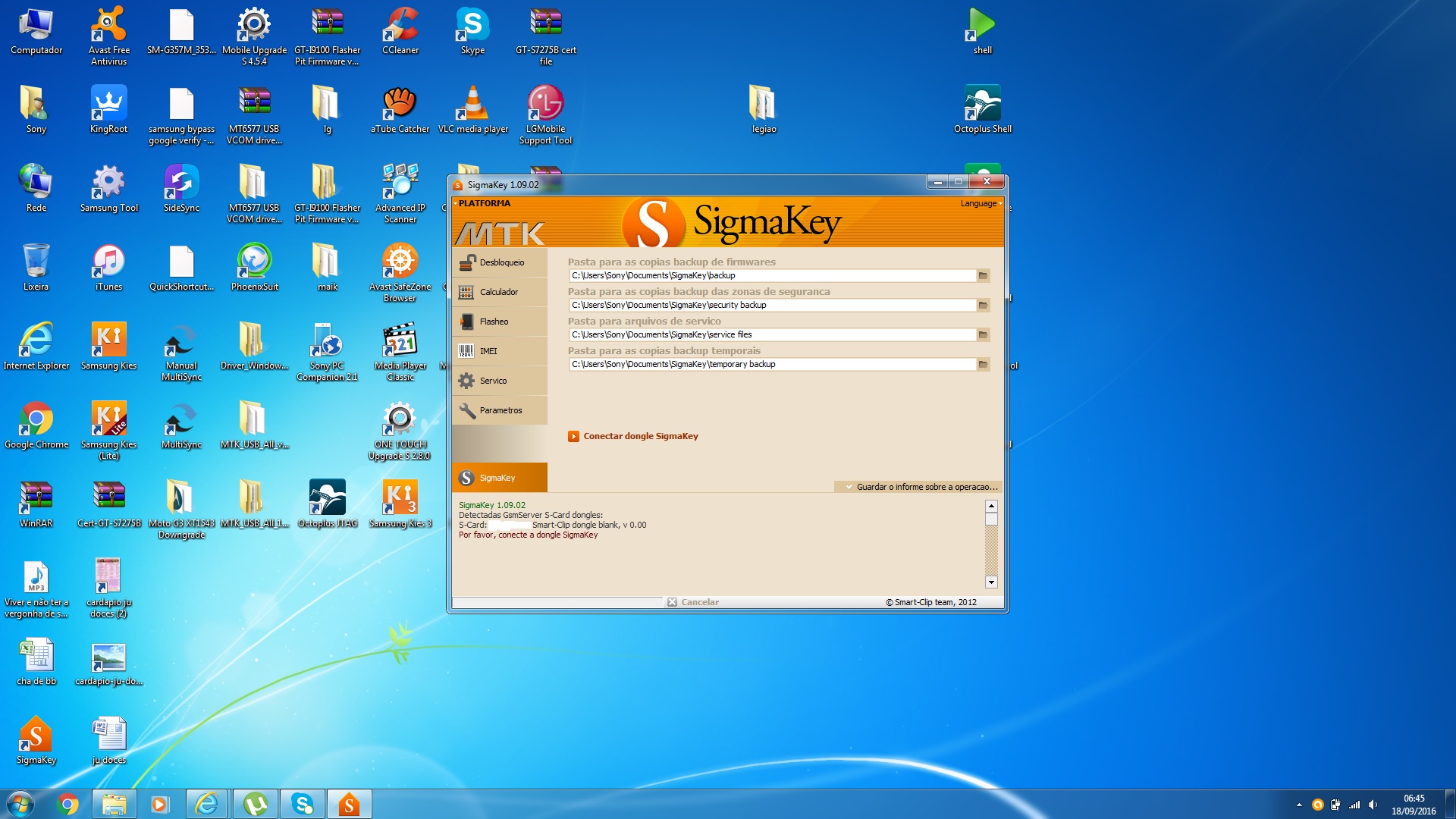The height and width of the screenshot is (819, 1456).
Task: Show hidden system tray icons
Action: coord(1299,805)
